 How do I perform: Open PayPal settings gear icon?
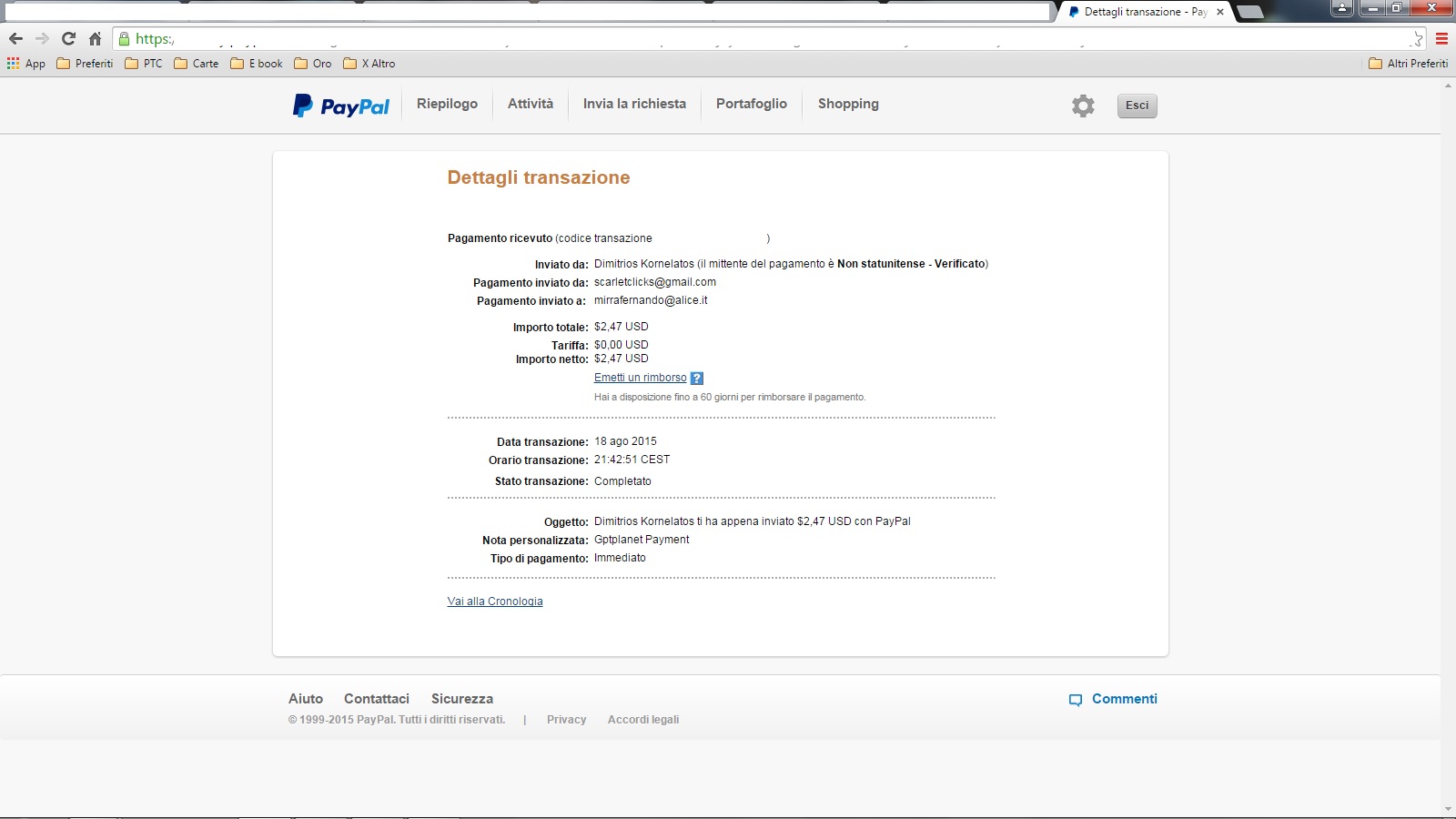click(1083, 106)
